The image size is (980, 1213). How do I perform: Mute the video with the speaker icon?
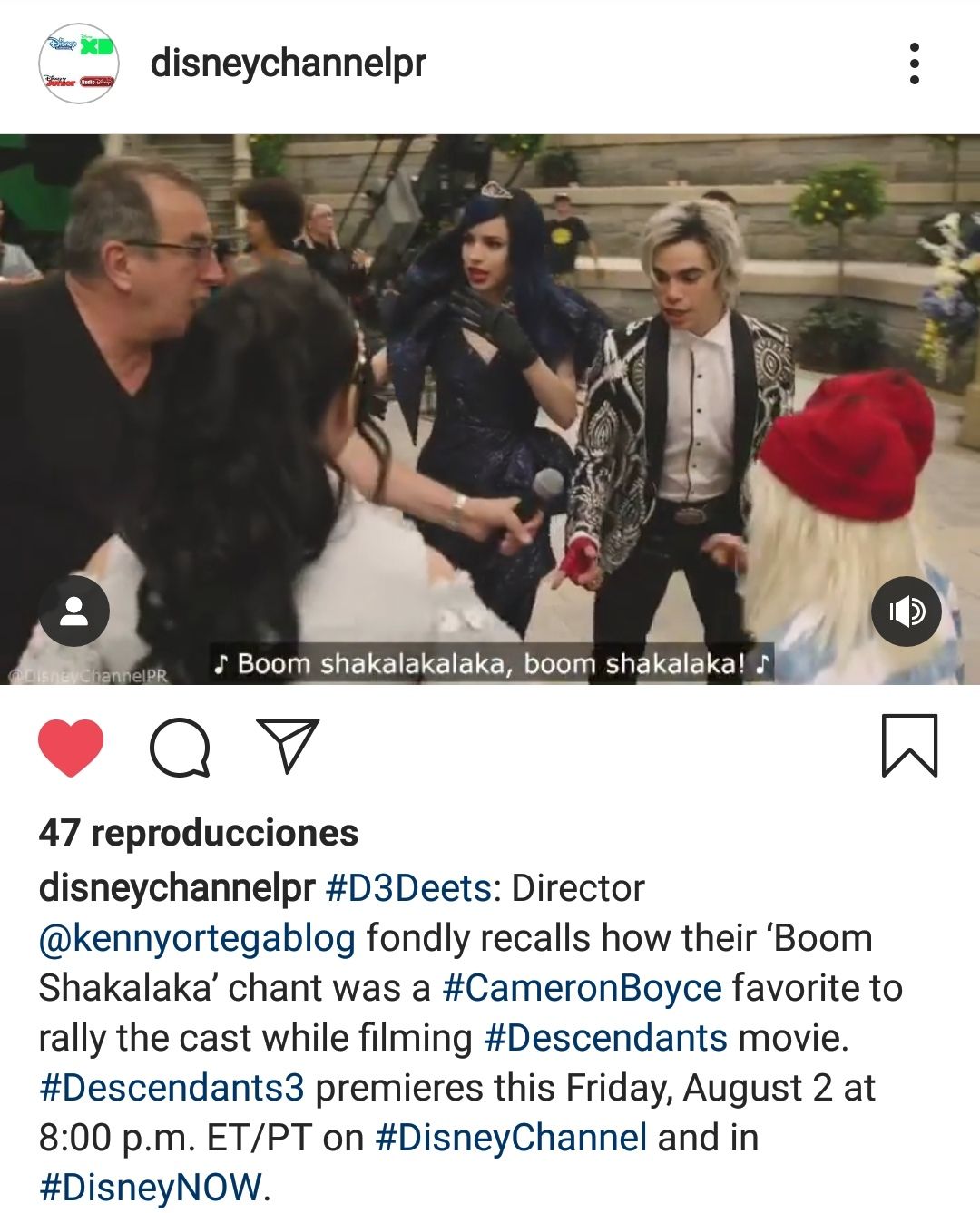[906, 611]
